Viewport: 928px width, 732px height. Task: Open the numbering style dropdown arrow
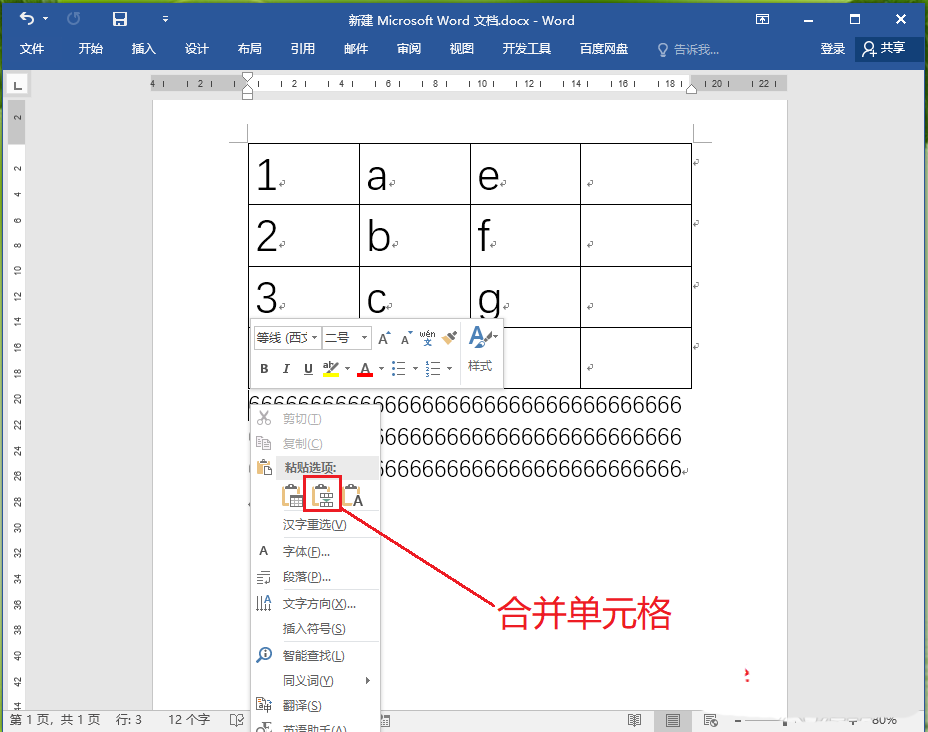pyautogui.click(x=450, y=369)
